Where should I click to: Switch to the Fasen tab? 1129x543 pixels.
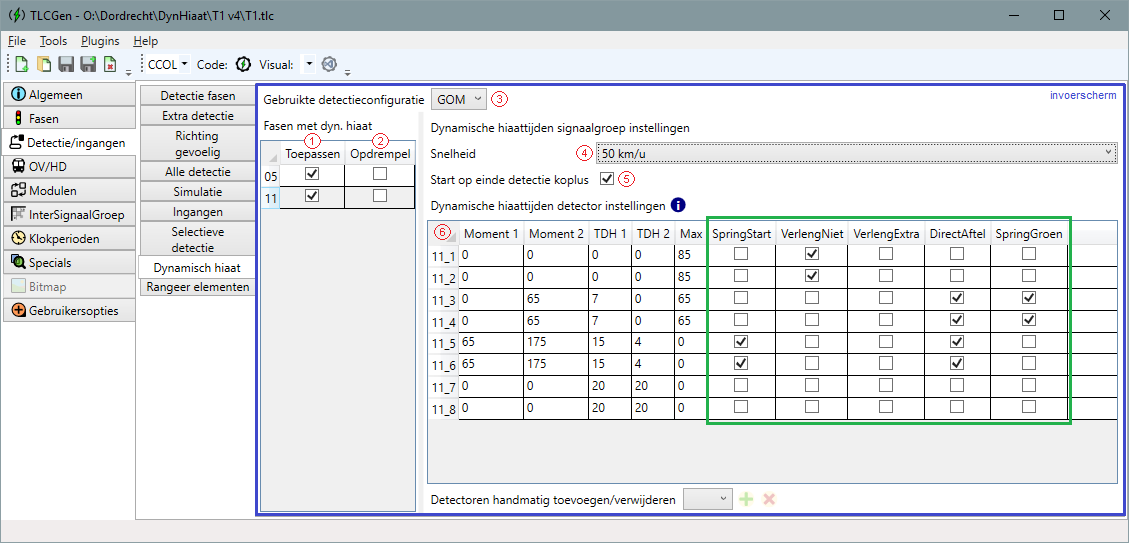[x=68, y=119]
